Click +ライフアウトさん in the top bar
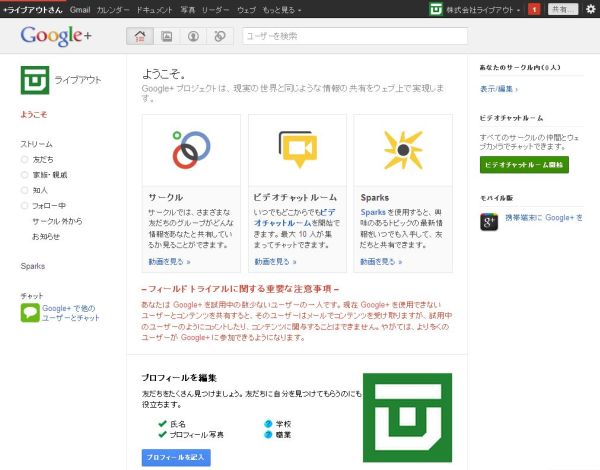The image size is (600, 470). tap(33, 10)
